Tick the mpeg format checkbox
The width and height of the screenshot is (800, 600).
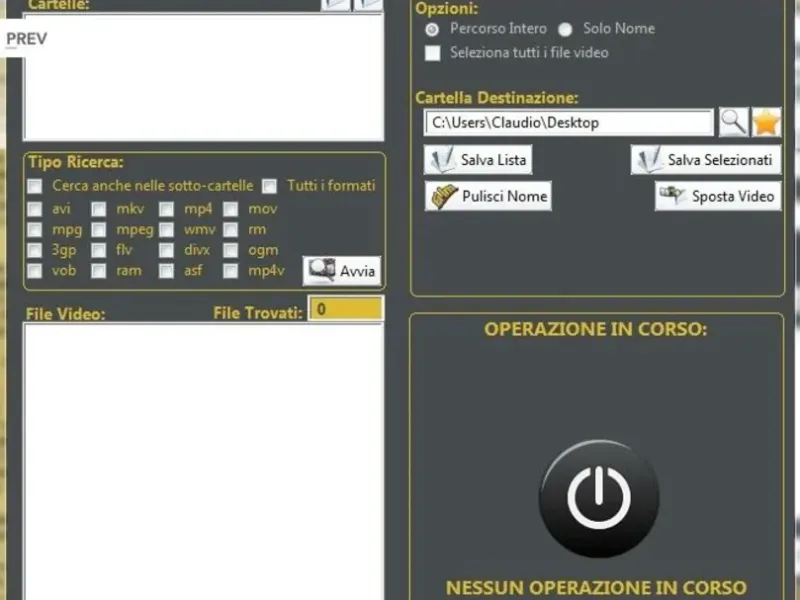(98, 230)
